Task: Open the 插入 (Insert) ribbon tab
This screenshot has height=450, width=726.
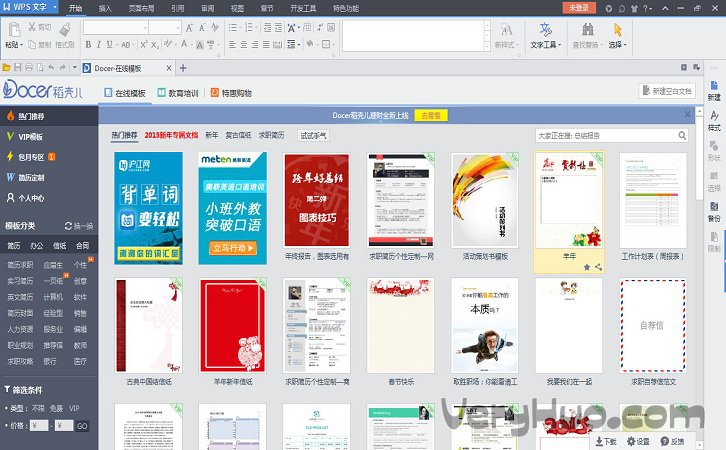Action: tap(105, 8)
